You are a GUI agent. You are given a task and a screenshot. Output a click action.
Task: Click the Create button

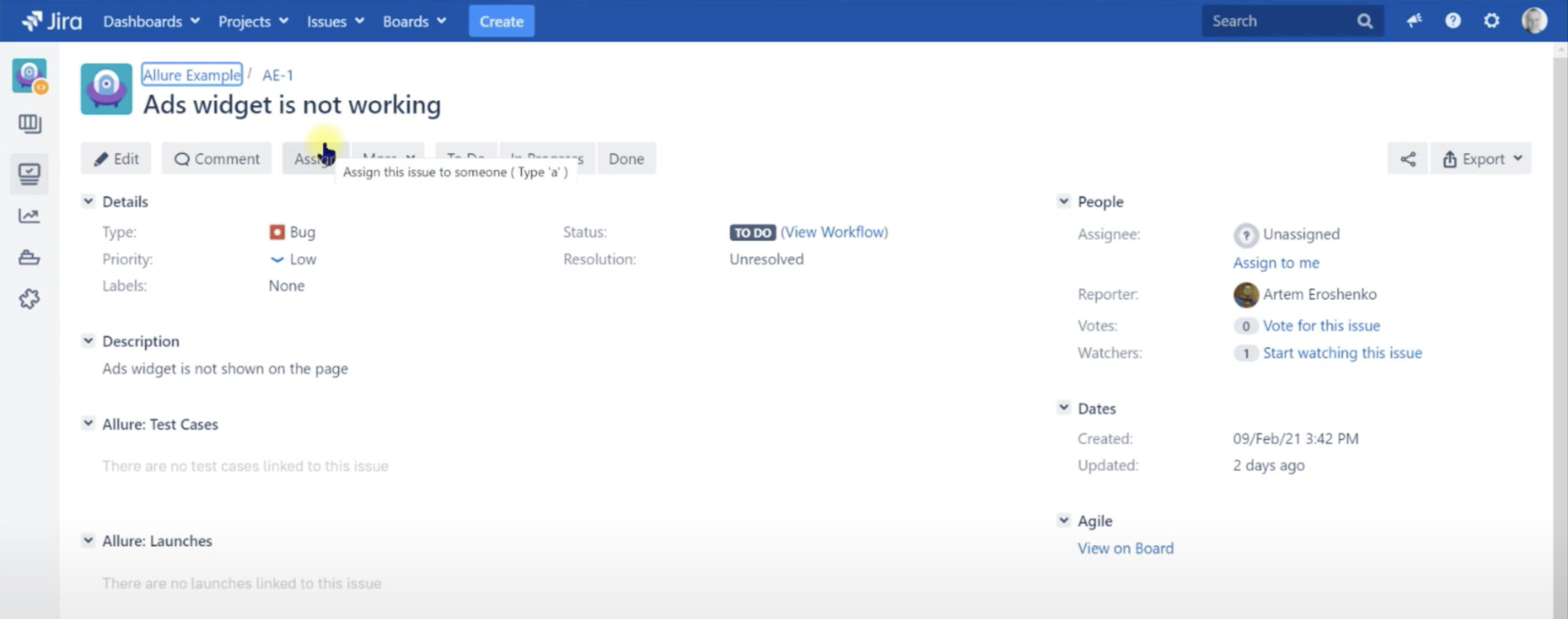pyautogui.click(x=501, y=21)
